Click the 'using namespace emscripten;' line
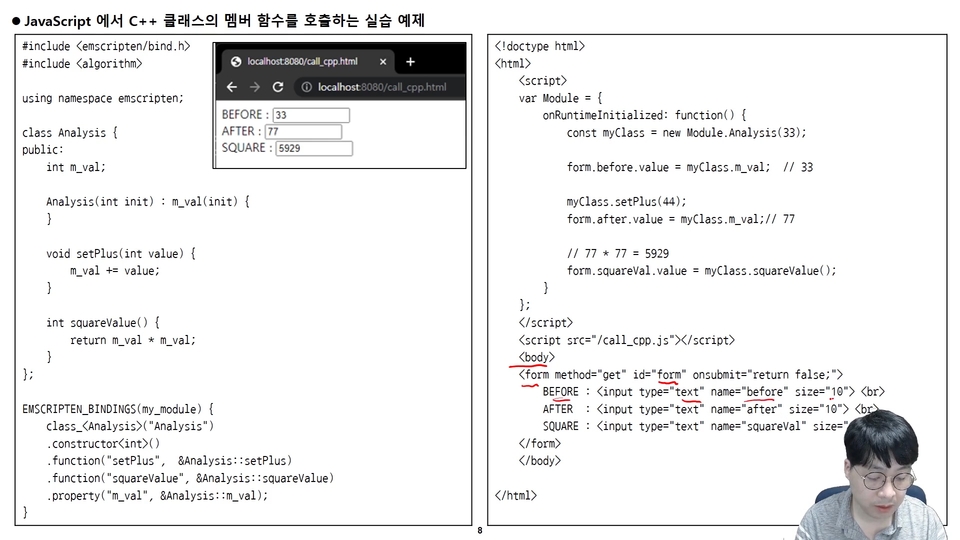 103,98
